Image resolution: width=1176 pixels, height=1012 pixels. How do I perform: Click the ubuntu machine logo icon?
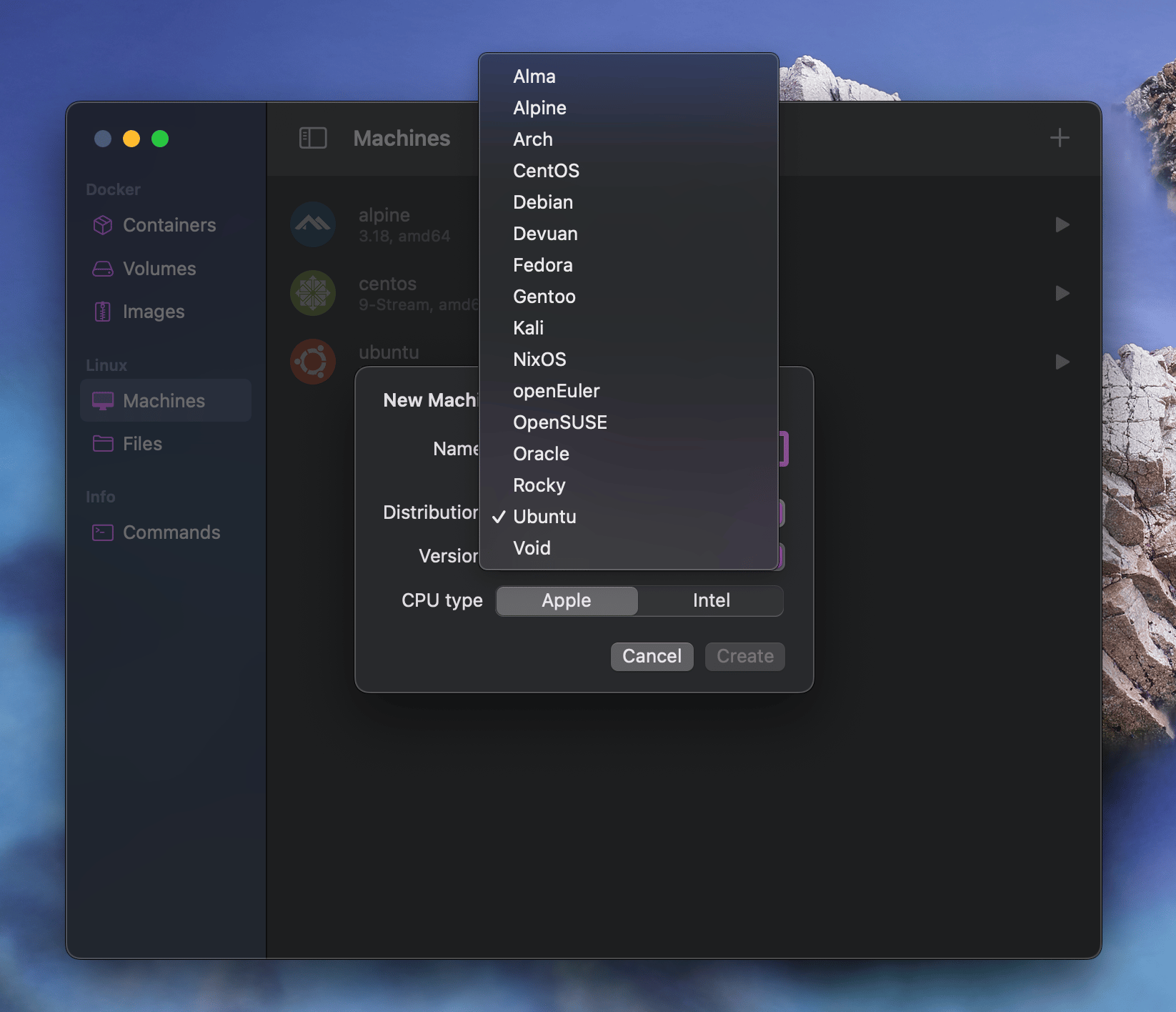click(313, 362)
